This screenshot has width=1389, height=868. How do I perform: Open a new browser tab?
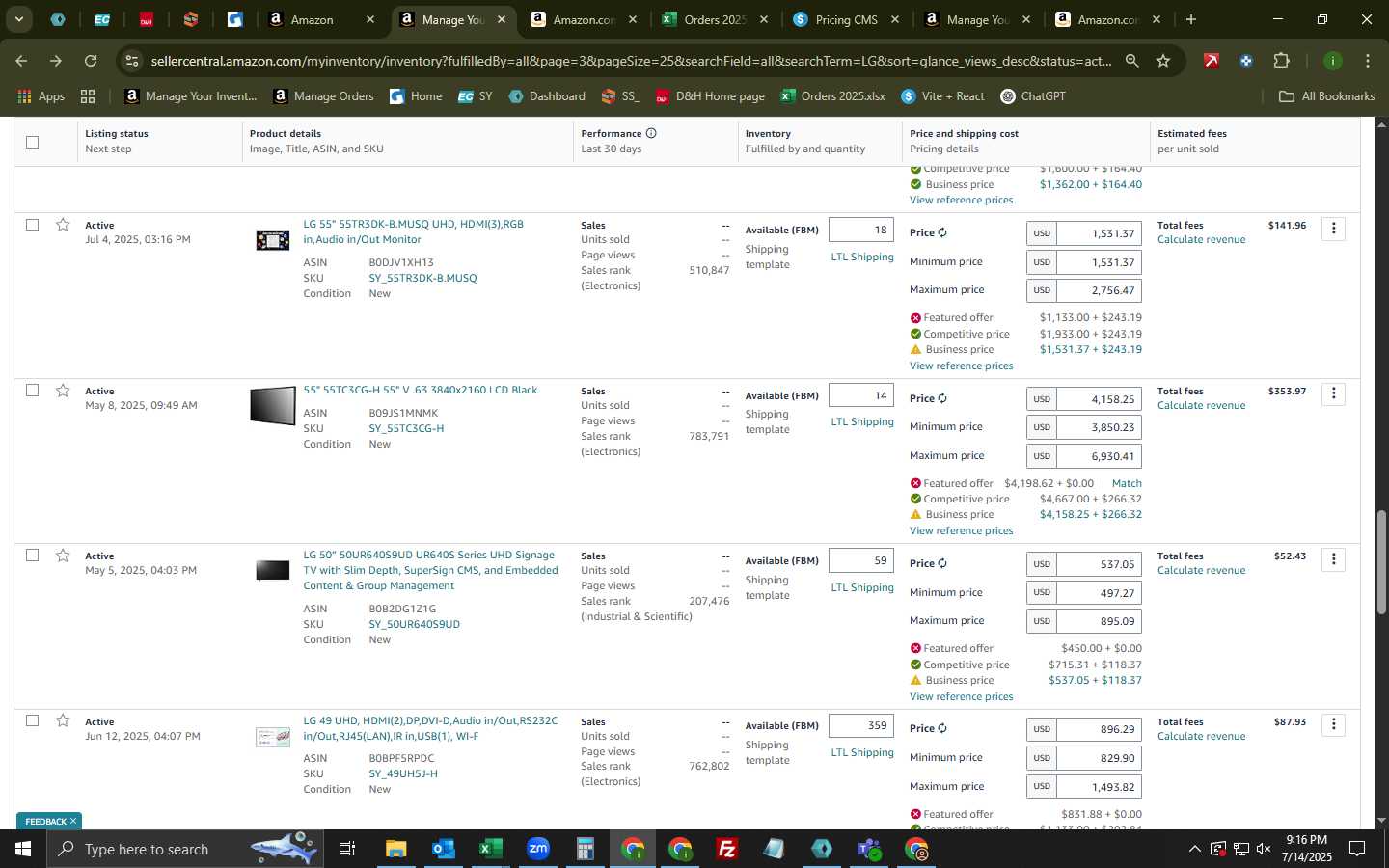click(1191, 19)
